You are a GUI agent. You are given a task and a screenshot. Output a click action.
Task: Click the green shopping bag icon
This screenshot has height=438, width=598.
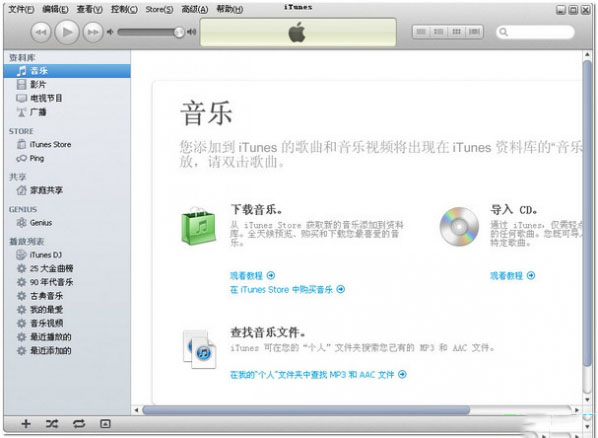tap(199, 226)
